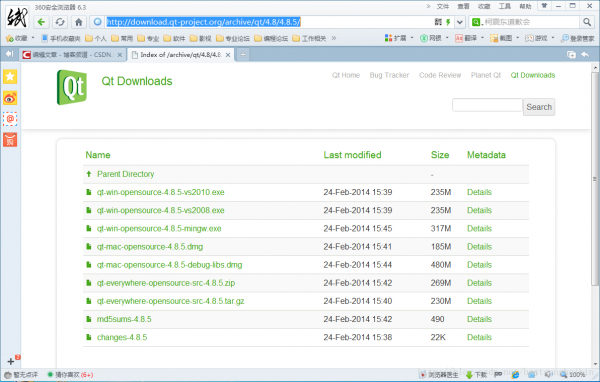Screen dimensions: 600x382
Task: Click the Qt page search input field
Action: (x=487, y=105)
